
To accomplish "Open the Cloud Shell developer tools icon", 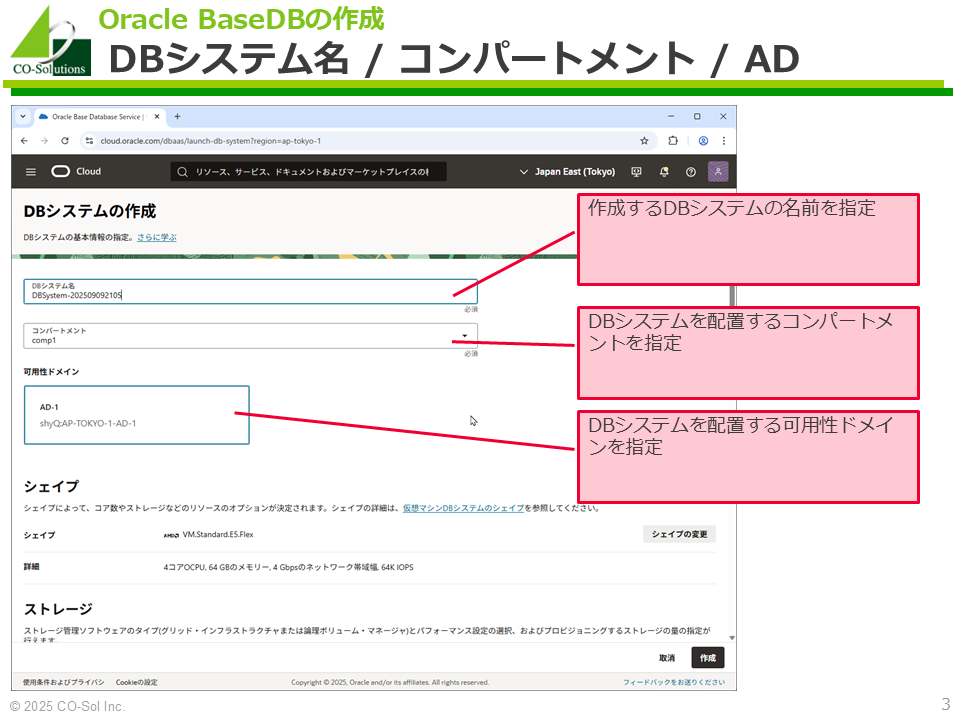I will (x=637, y=172).
